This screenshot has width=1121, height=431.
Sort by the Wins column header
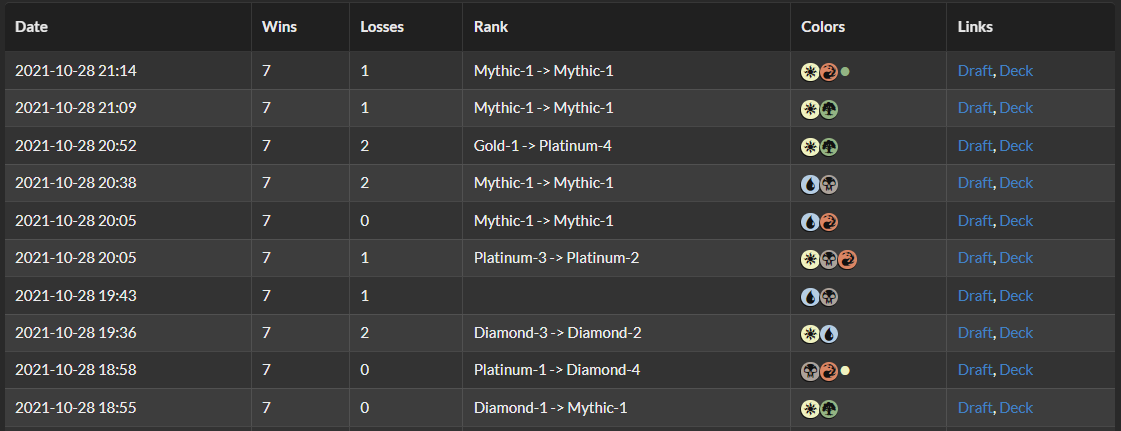click(x=279, y=27)
